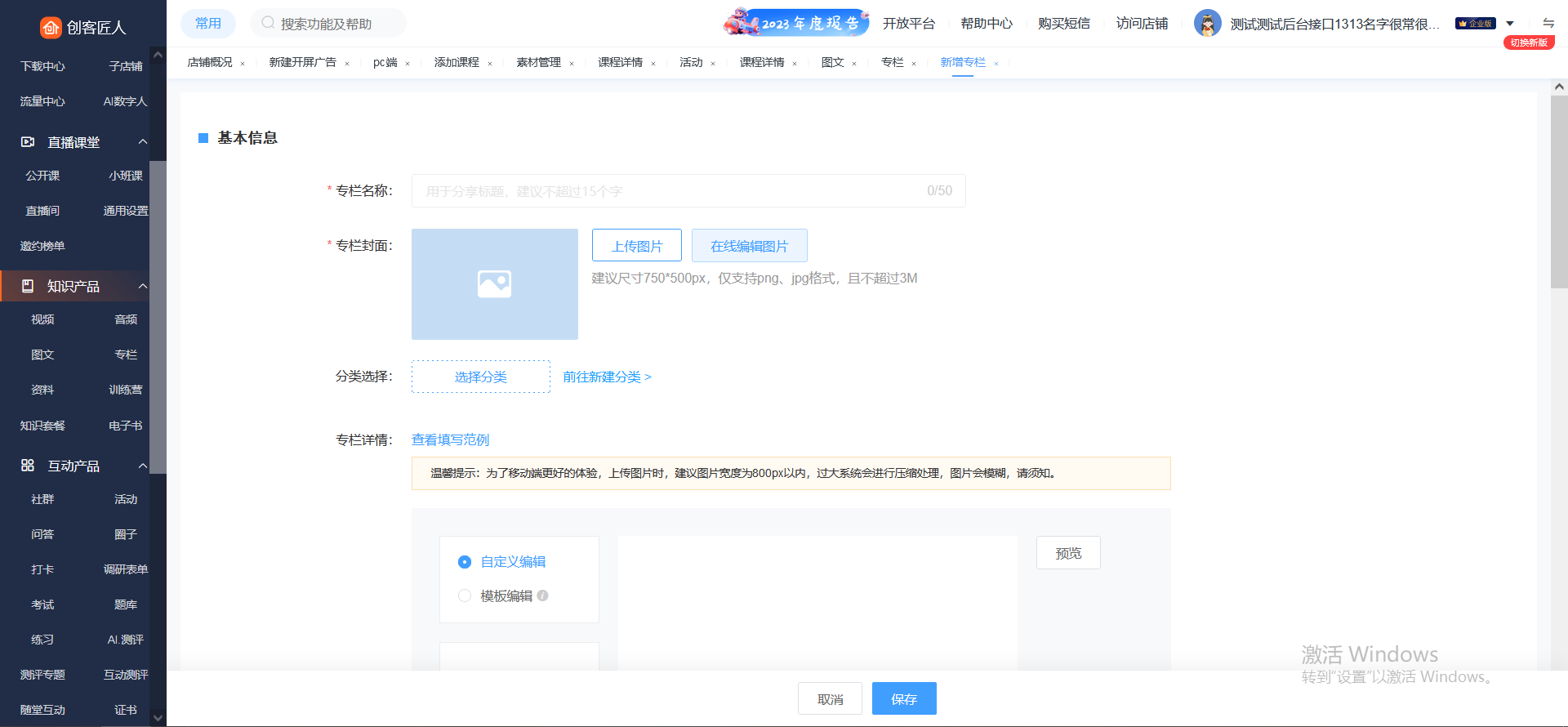
Task: Collapse the 知识产品 sidebar section
Action: [x=143, y=286]
